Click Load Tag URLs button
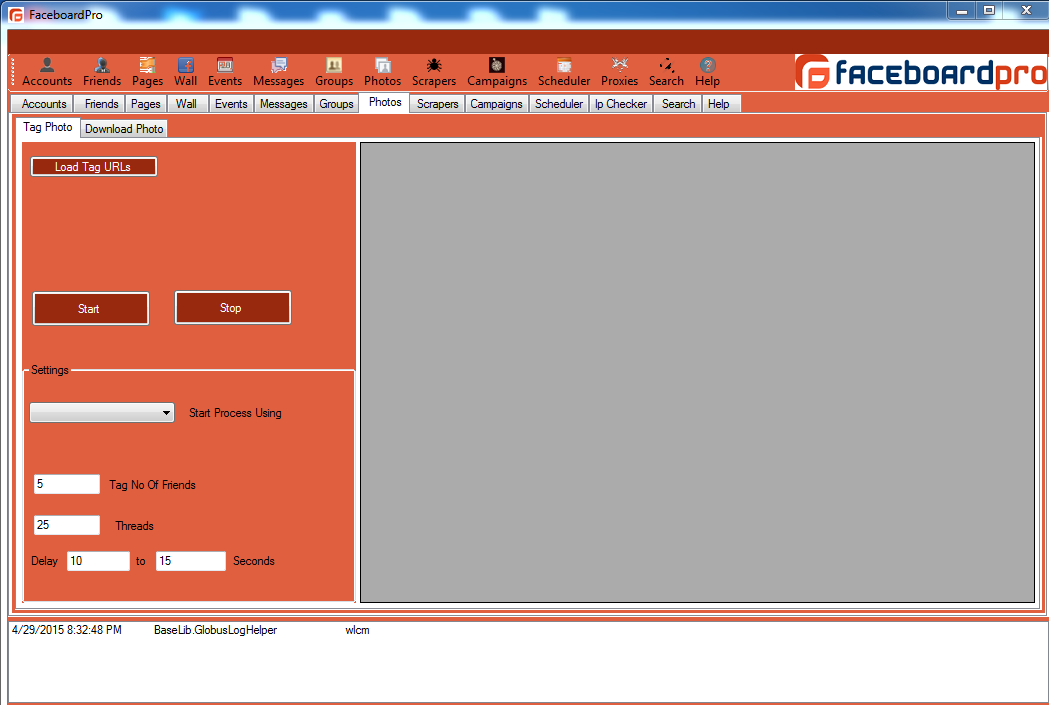Image resolution: width=1049 pixels, height=705 pixels. point(94,167)
